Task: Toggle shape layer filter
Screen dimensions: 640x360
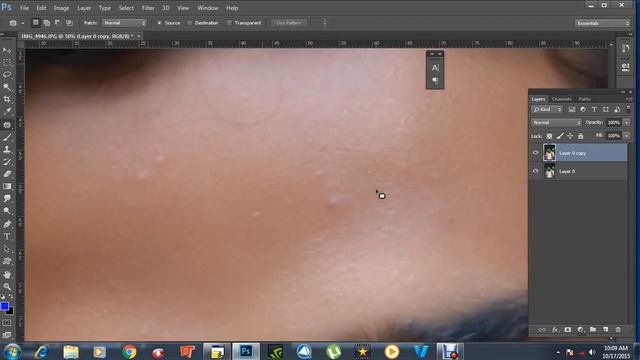Action: pos(606,109)
